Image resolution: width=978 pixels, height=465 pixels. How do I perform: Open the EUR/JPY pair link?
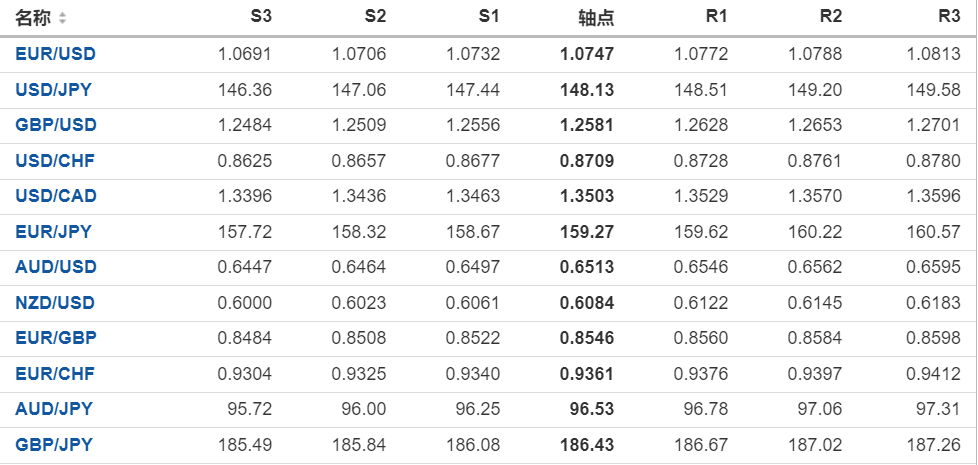[x=53, y=232]
